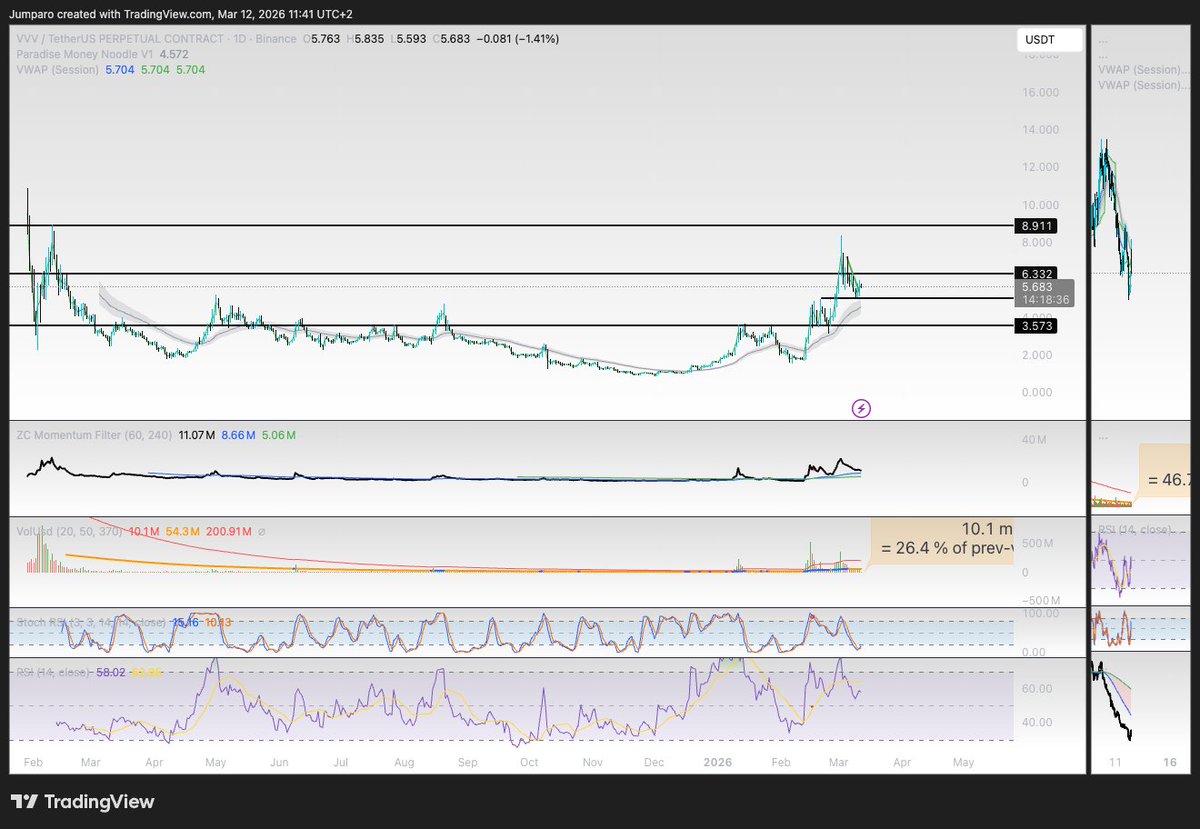The height and width of the screenshot is (829, 1200).
Task: Click the price change −0.081 (−1.41%)
Action: pos(520,39)
